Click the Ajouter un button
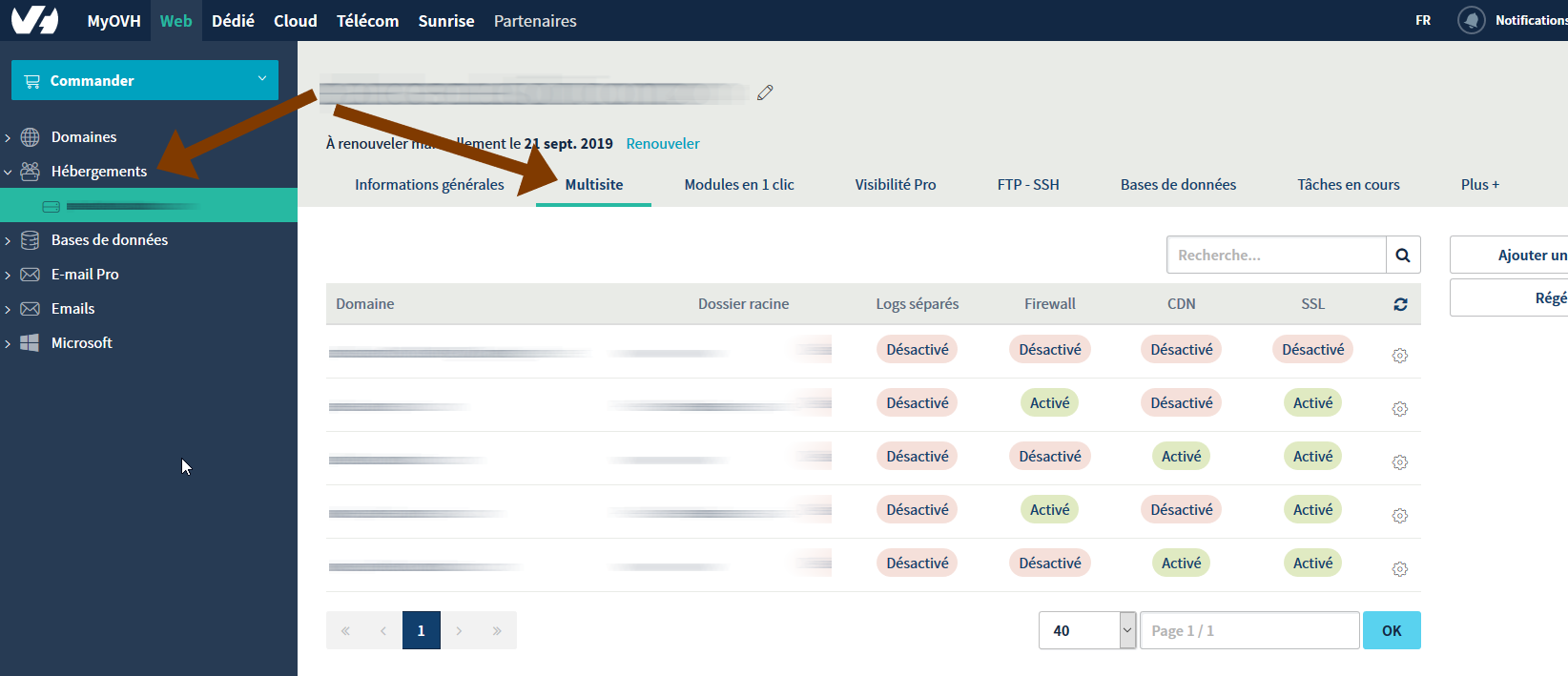Viewport: 1568px width, 676px height. tap(1509, 255)
